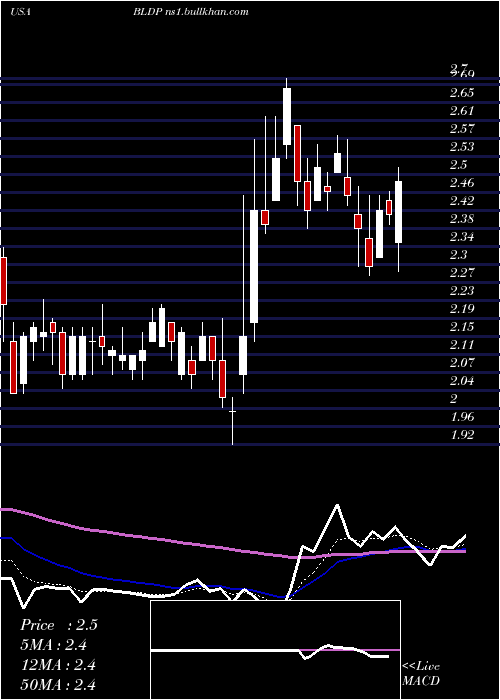Click the 5MA : 2.4 readout
The height and width of the screenshot is (700, 500).
(x=54, y=645)
